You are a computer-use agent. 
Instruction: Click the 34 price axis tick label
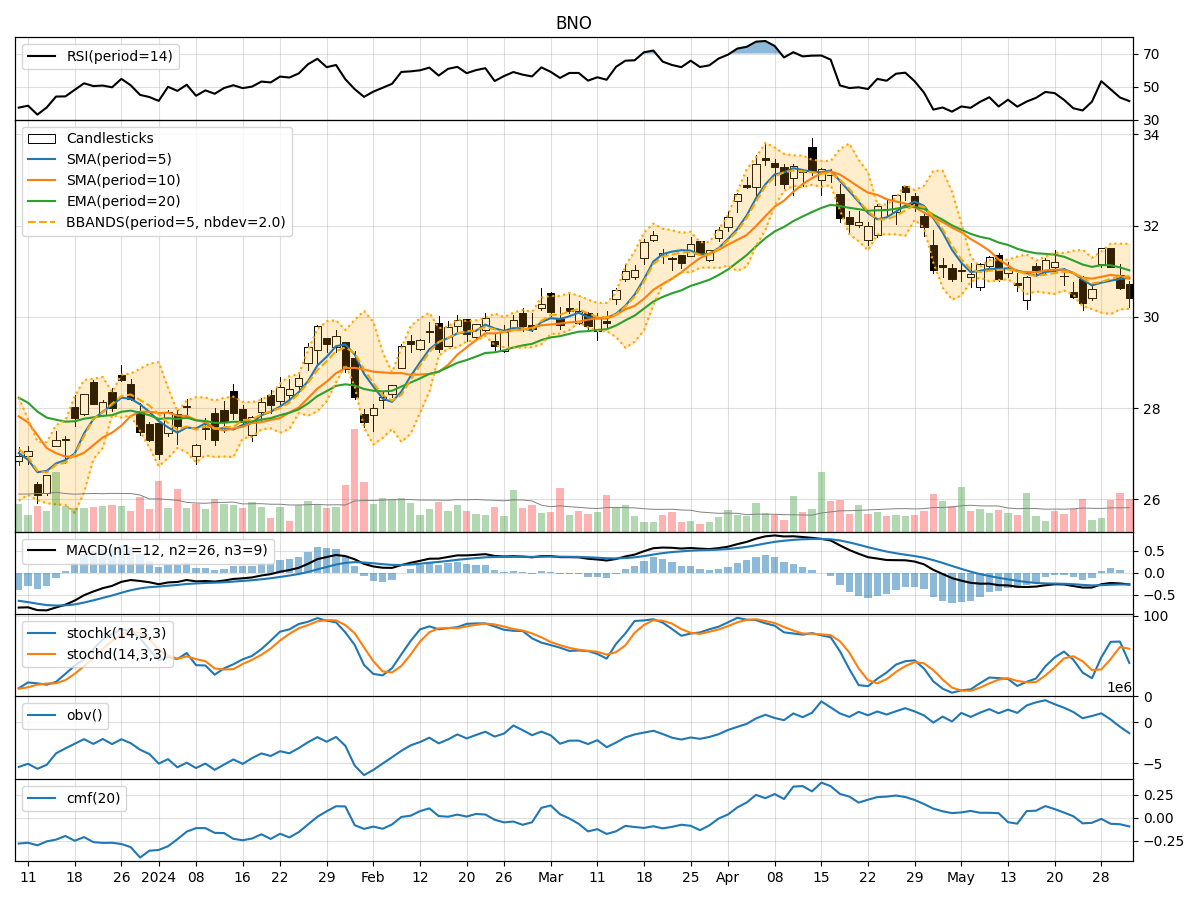(1152, 135)
